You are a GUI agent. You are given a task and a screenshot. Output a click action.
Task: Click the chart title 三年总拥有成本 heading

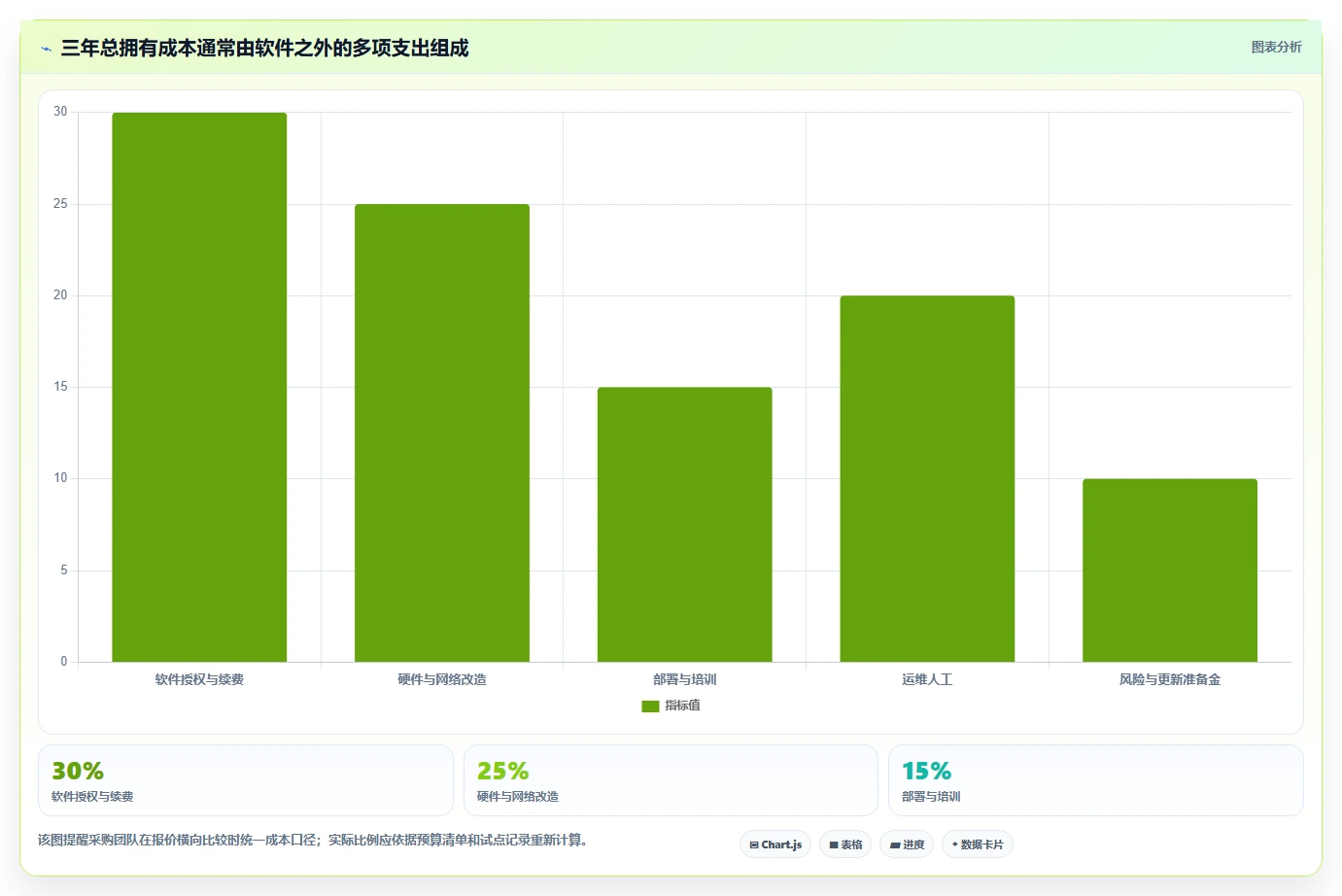pyautogui.click(x=264, y=49)
